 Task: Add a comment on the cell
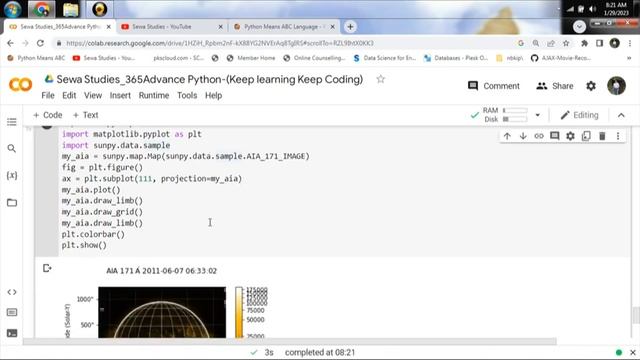tap(554, 136)
